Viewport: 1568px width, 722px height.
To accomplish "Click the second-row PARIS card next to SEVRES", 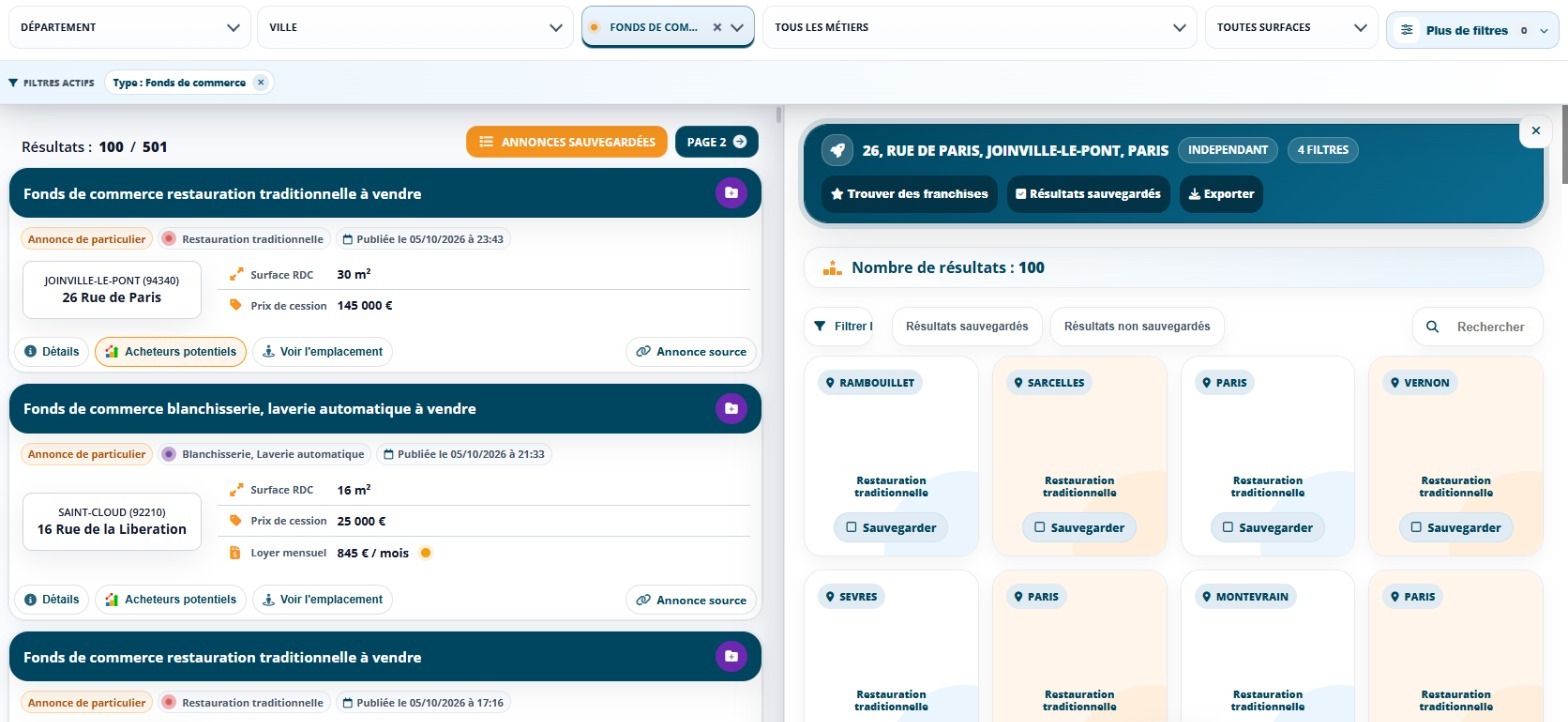I will coord(1080,646).
